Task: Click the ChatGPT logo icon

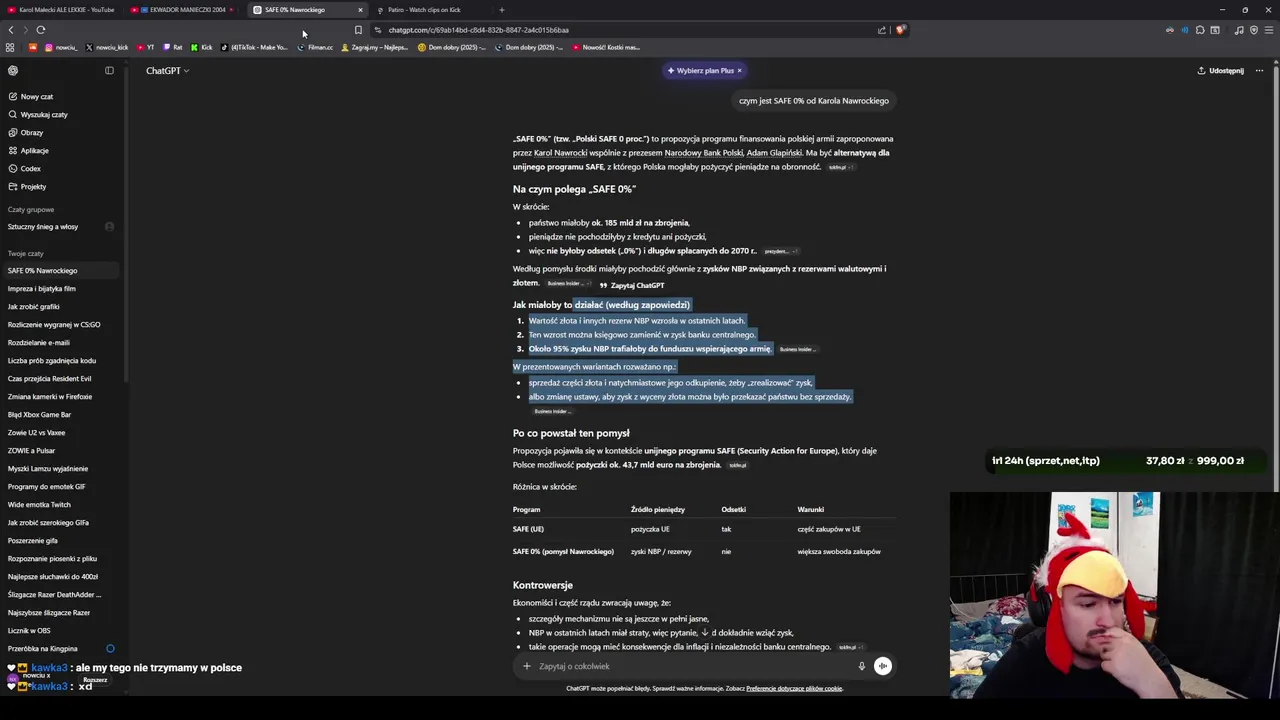Action: click(13, 71)
